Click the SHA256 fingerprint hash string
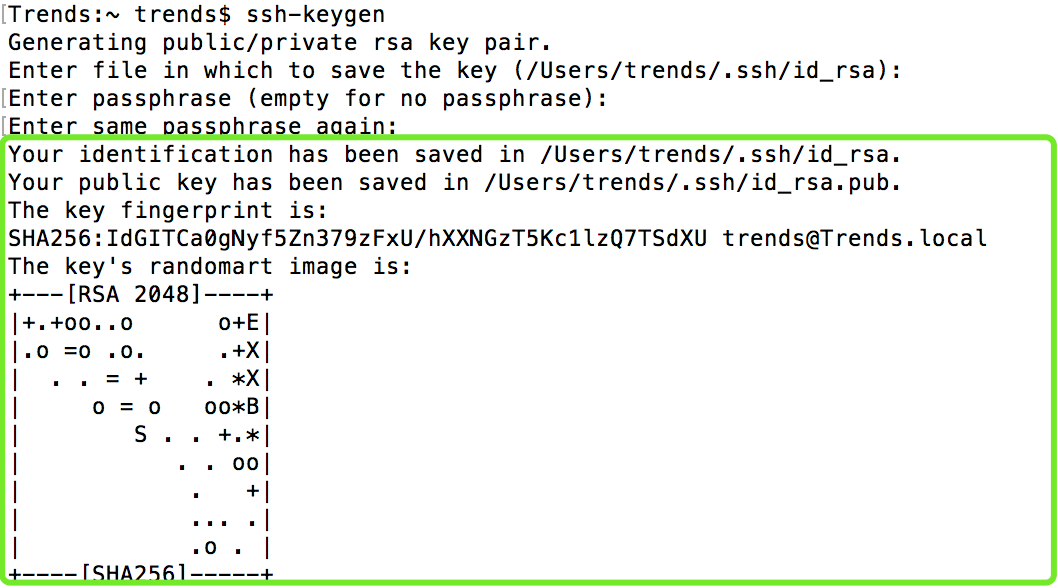 click(357, 239)
